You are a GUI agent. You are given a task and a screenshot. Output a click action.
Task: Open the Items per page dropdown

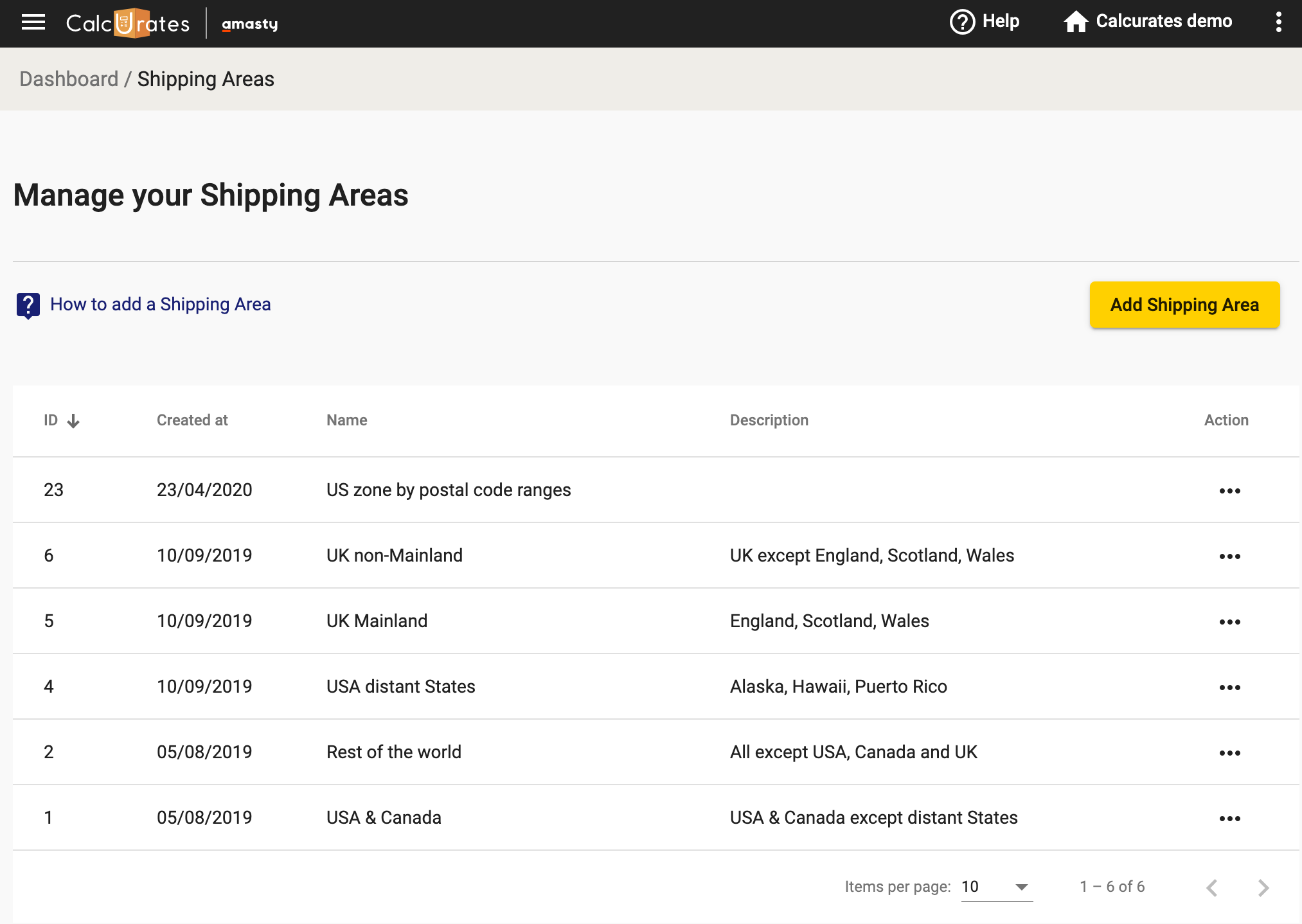pyautogui.click(x=997, y=887)
